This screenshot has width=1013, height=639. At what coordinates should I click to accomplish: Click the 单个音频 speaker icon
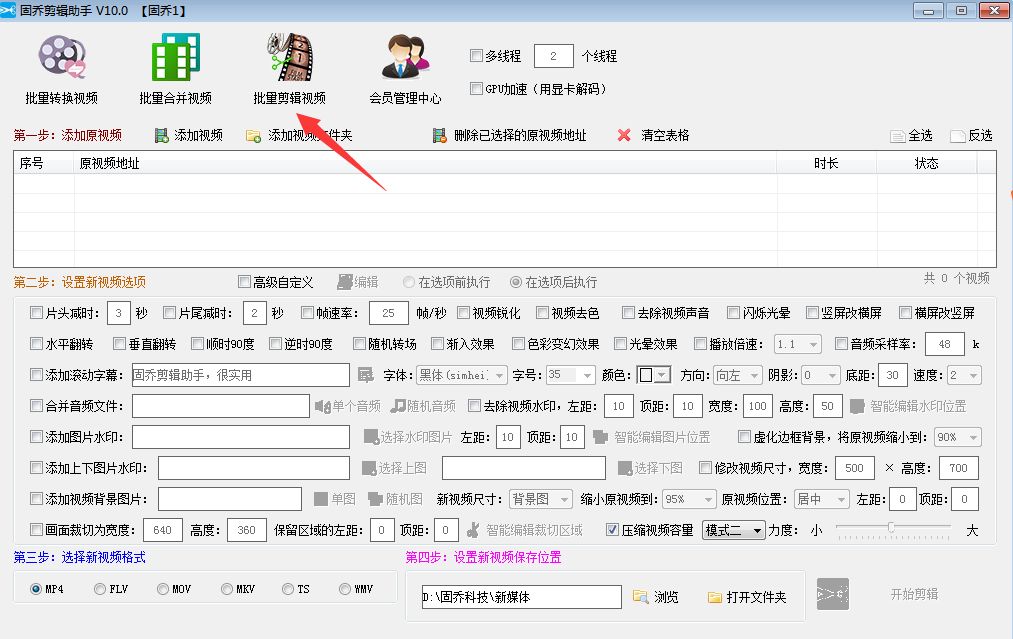coord(322,406)
